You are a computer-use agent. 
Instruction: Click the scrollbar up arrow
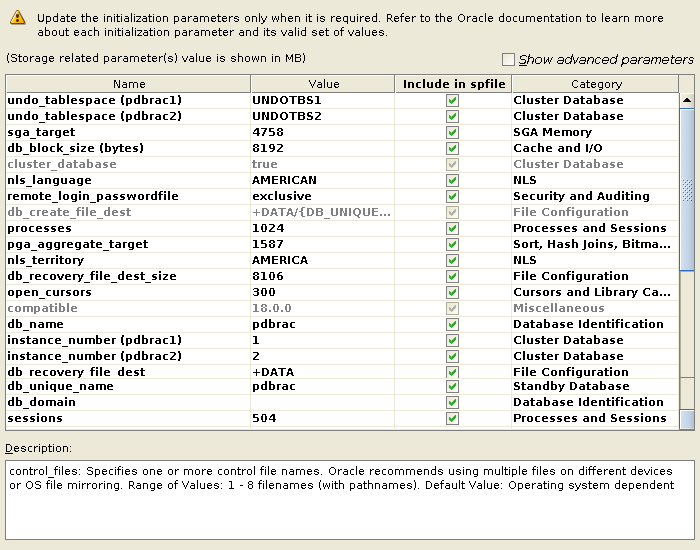tap(687, 100)
